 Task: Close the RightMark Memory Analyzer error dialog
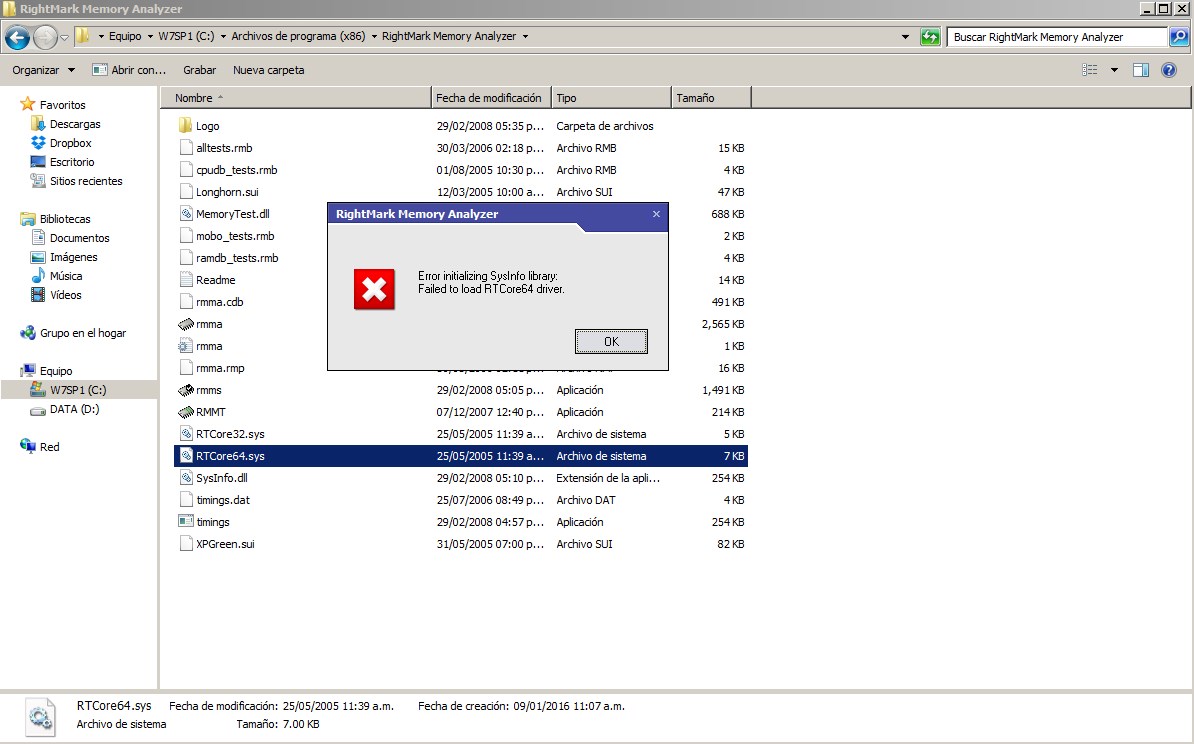pyautogui.click(x=656, y=214)
